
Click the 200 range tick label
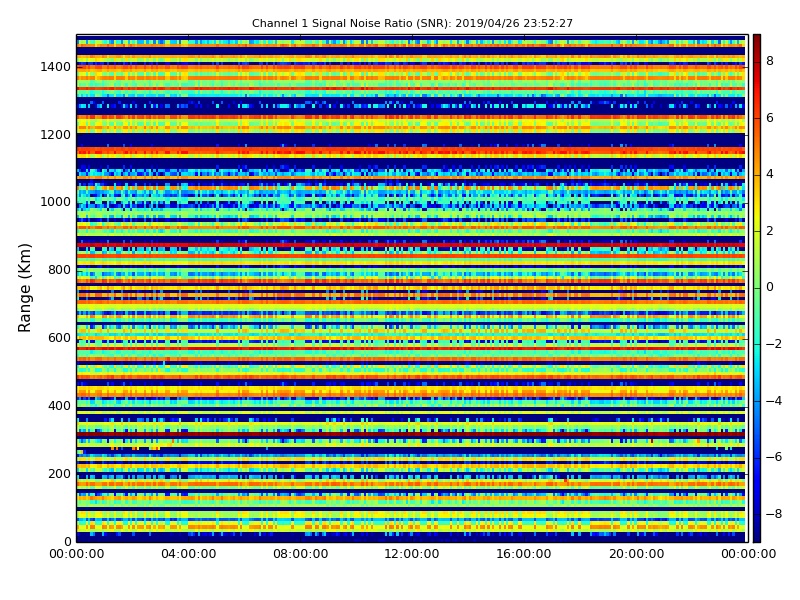(59, 473)
